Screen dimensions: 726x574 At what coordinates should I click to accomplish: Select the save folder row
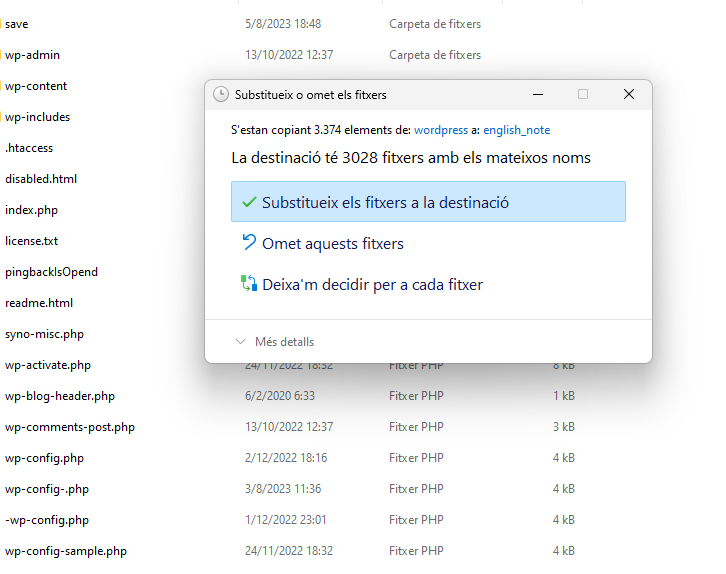17,24
